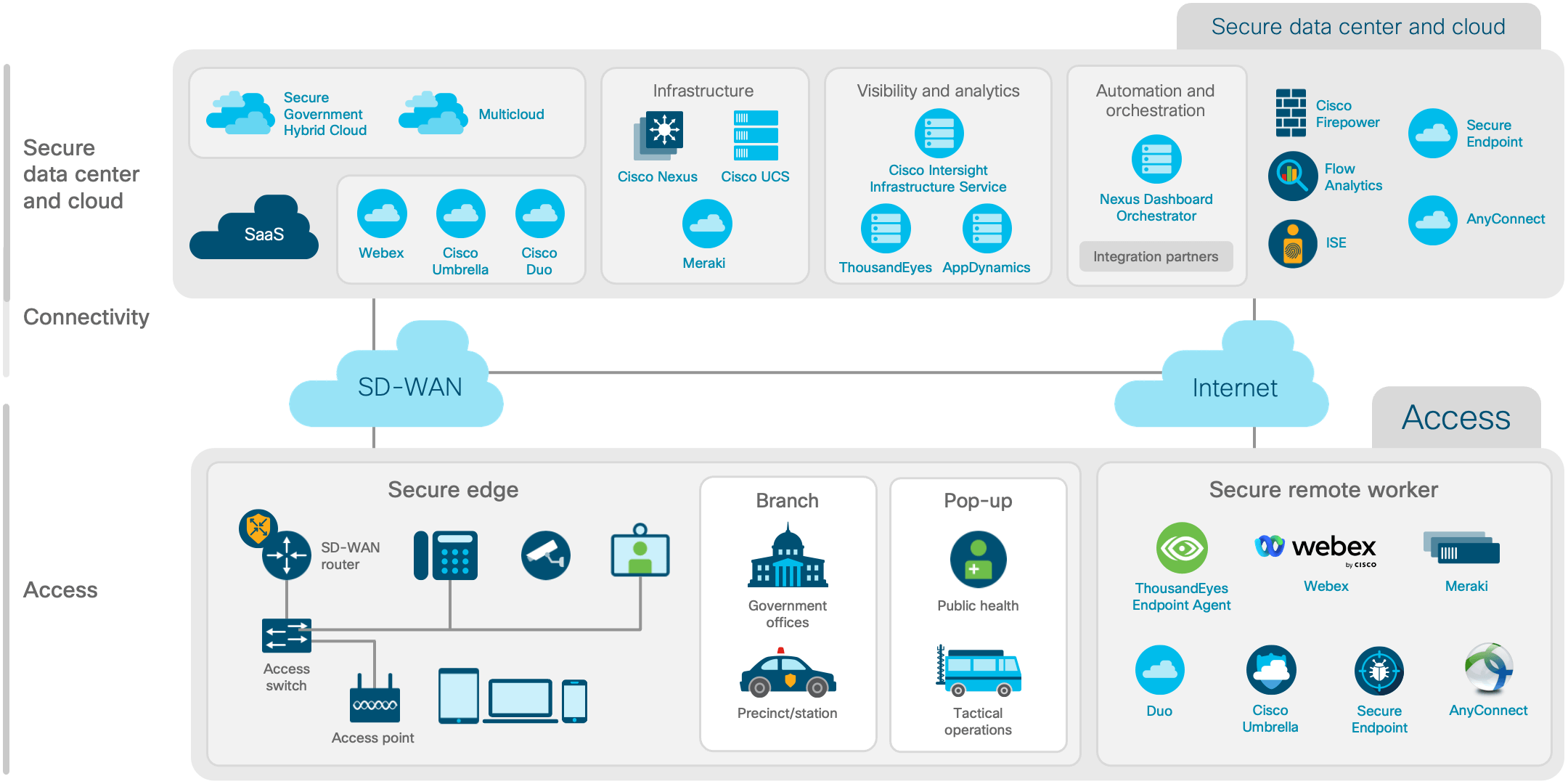Click the Cisco Umbrella icon in SaaS group
This screenshot has height=784, width=1568.
pos(461,213)
